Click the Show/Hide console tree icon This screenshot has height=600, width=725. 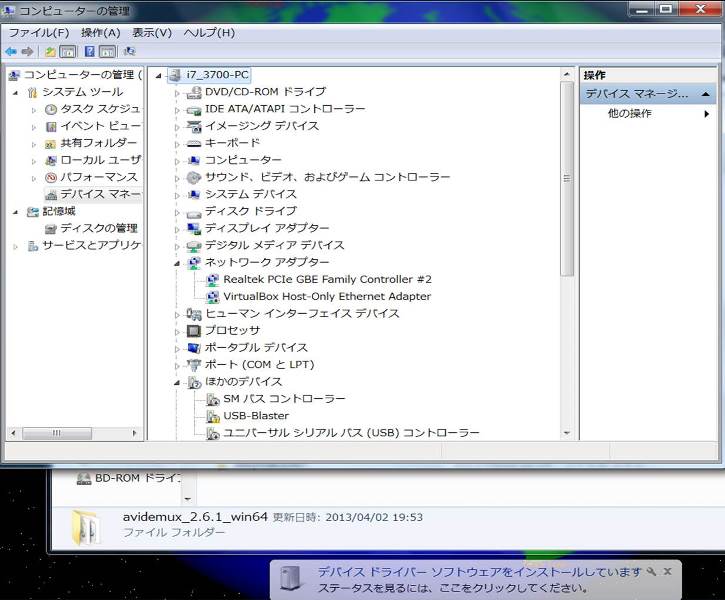pyautogui.click(x=68, y=51)
